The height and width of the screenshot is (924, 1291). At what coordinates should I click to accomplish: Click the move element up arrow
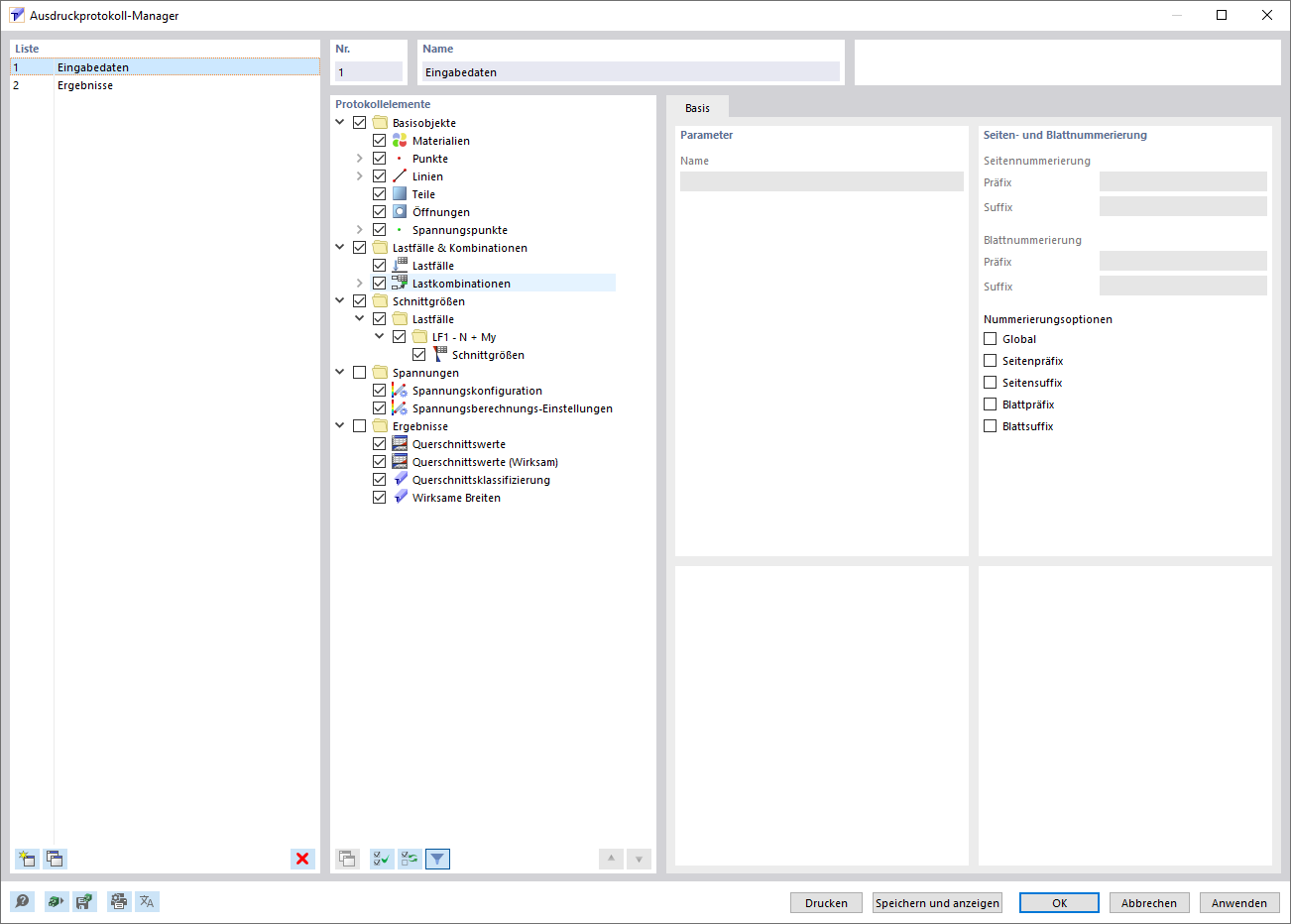coord(611,859)
